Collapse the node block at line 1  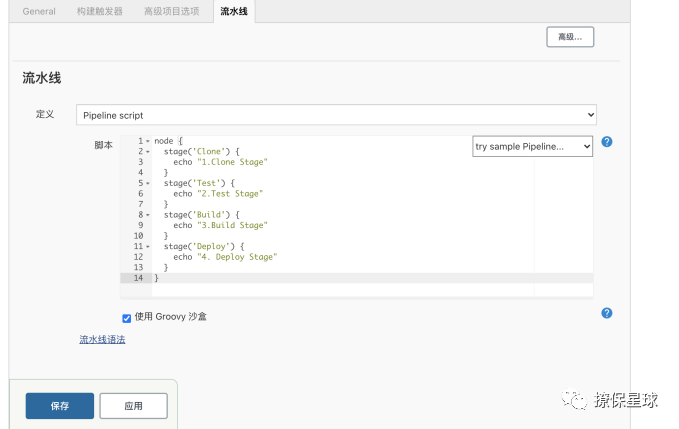pyautogui.click(x=148, y=141)
